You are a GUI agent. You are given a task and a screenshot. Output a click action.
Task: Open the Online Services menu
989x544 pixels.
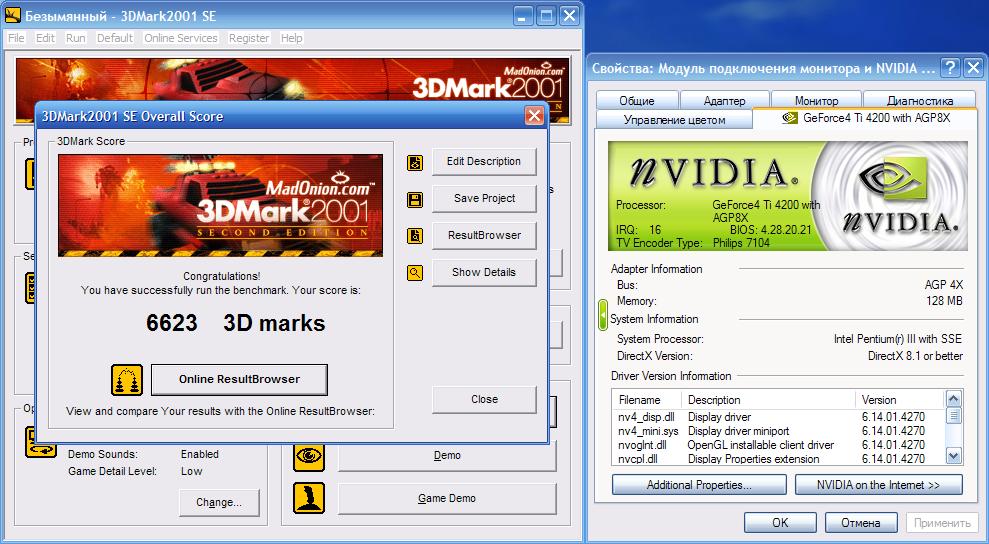click(180, 38)
